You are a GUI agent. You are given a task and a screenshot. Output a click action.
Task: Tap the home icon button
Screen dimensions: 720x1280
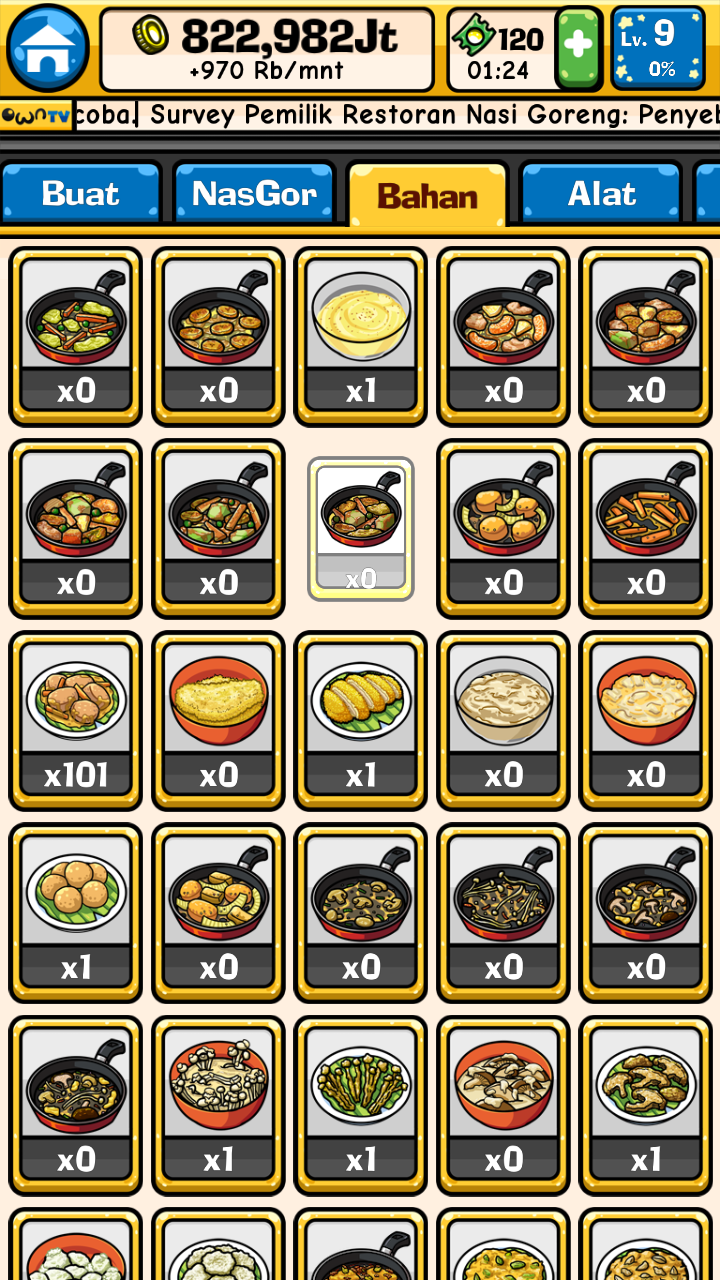click(x=47, y=47)
